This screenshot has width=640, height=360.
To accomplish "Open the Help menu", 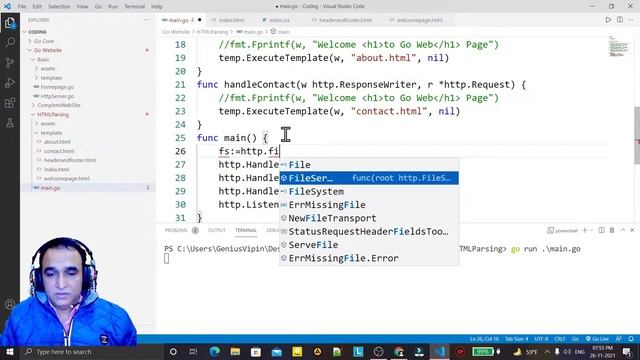I will 157,6.
